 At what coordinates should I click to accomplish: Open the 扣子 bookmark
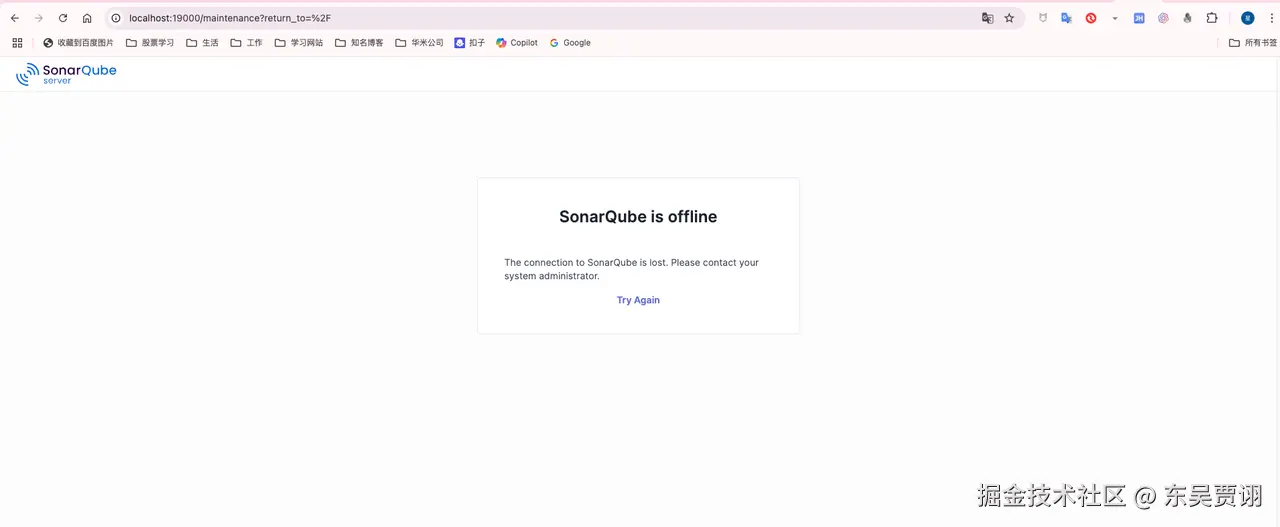pyautogui.click(x=470, y=43)
